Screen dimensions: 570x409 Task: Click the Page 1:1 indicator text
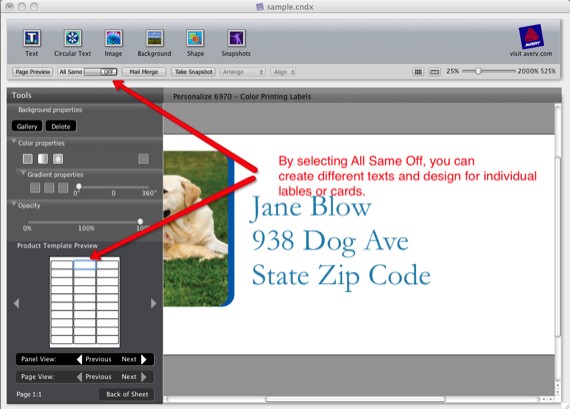[29, 394]
